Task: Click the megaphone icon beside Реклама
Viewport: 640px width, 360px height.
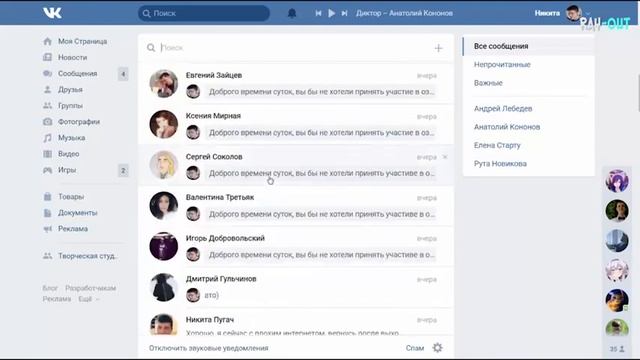Action: (47, 229)
